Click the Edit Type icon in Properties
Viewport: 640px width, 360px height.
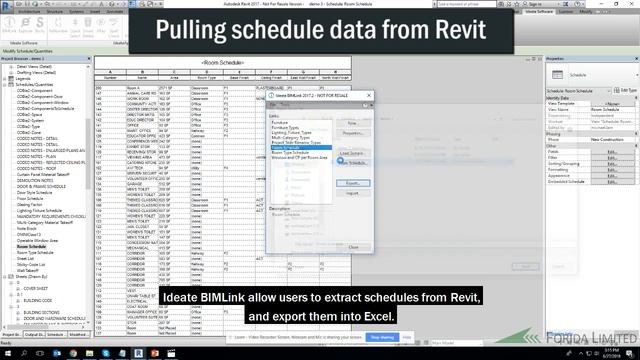click(x=617, y=90)
